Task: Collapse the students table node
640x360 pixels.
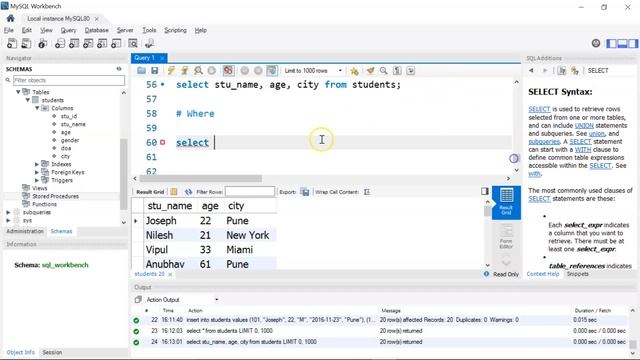Action: pos(28,100)
